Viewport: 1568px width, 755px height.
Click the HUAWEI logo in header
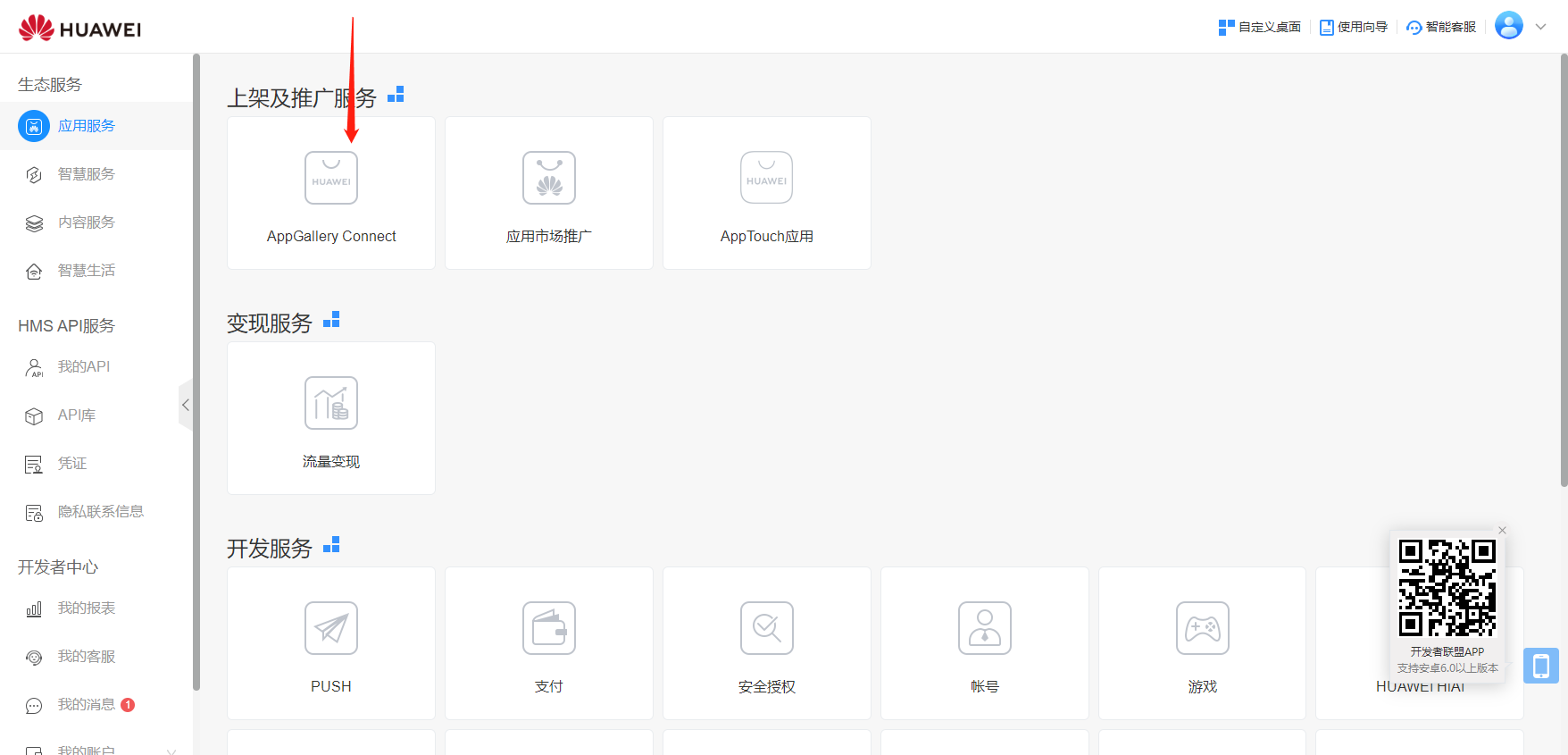coord(79,28)
